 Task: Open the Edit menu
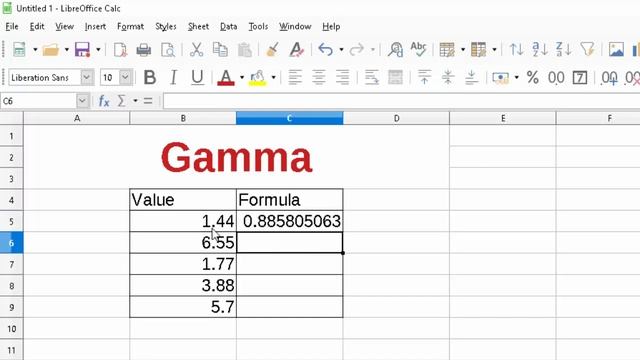point(37,27)
